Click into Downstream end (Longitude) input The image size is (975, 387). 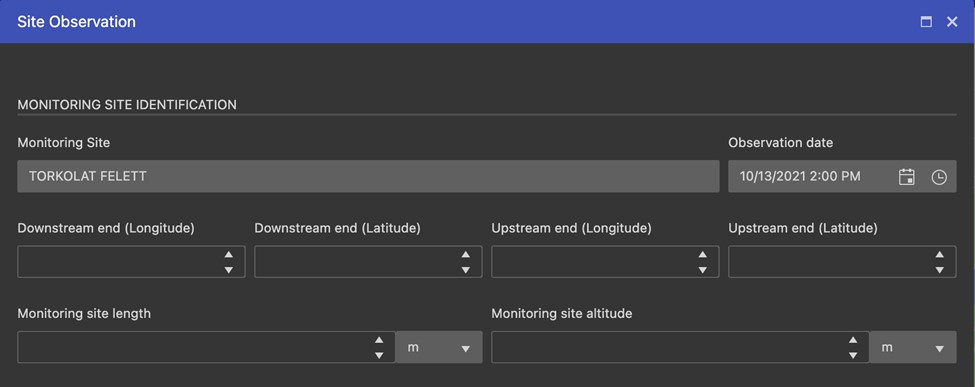(119, 262)
